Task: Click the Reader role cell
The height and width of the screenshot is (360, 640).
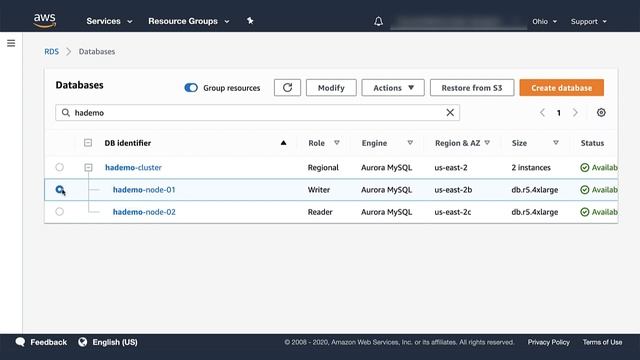Action: click(320, 212)
